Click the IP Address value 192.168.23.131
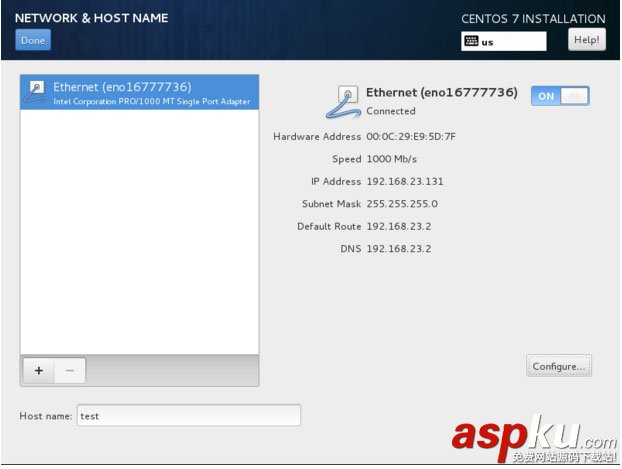Image resolution: width=622 pixels, height=469 pixels. [405, 181]
